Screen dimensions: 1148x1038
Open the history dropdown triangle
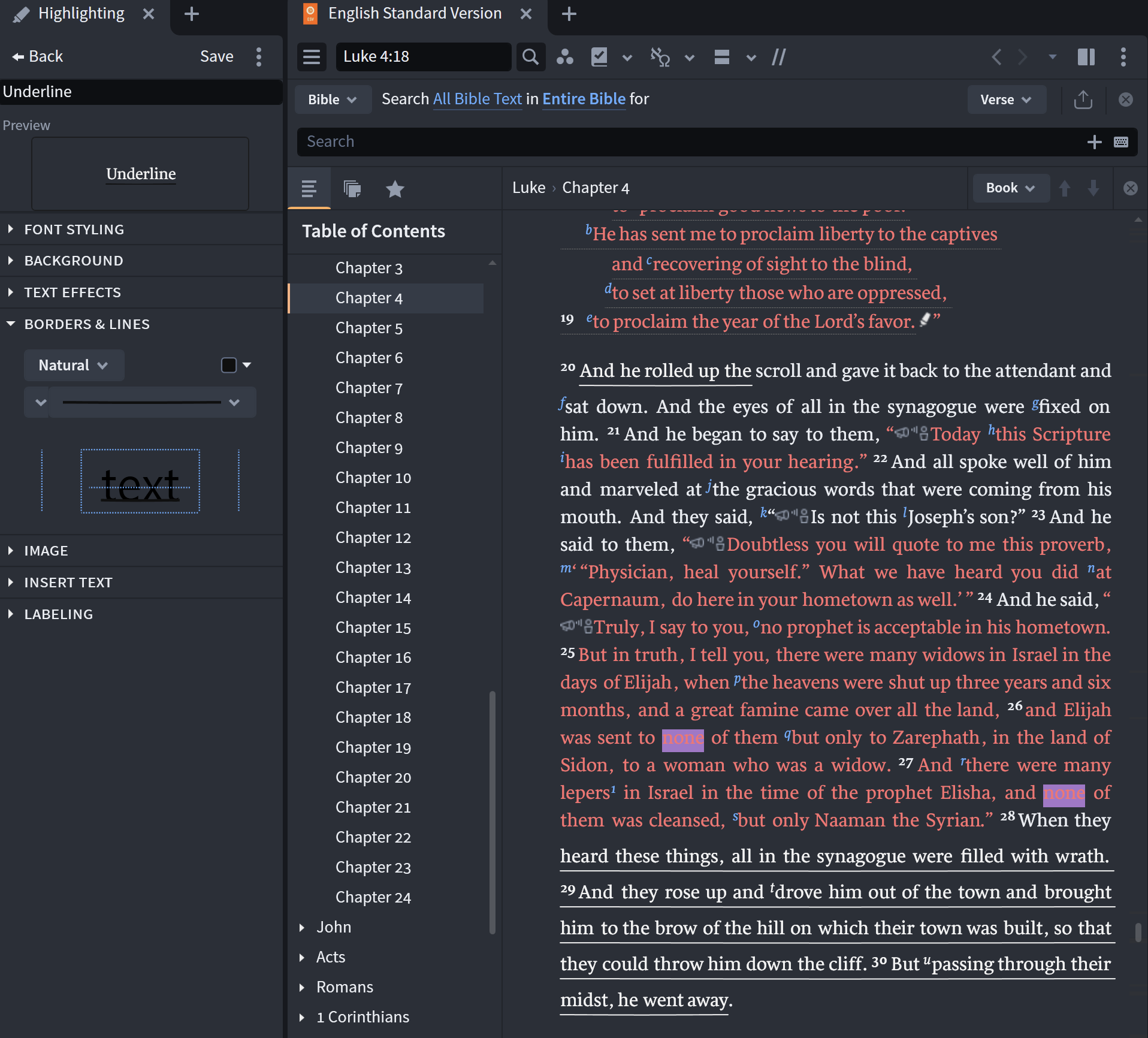click(x=1052, y=57)
